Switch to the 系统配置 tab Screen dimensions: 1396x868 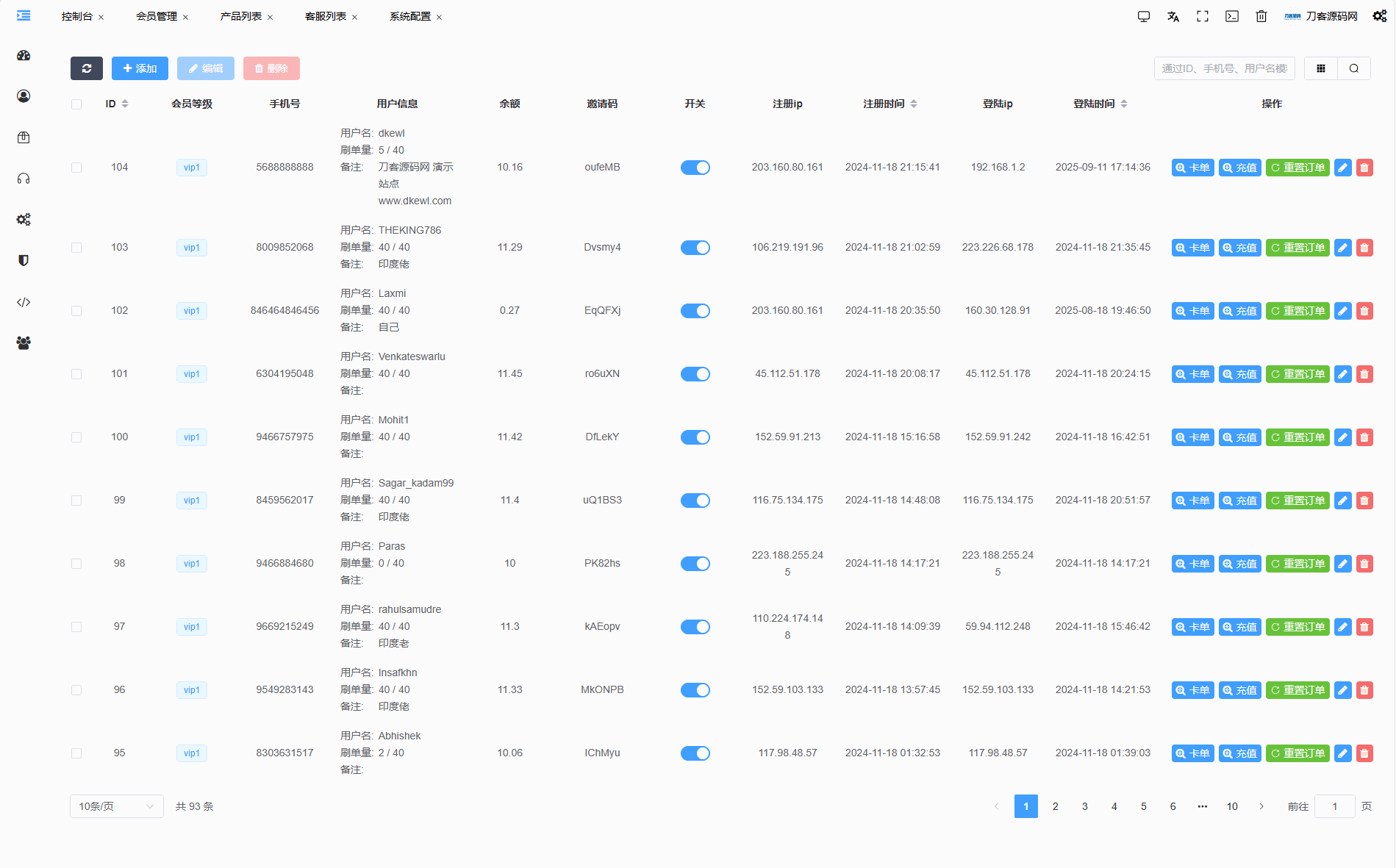[410, 16]
